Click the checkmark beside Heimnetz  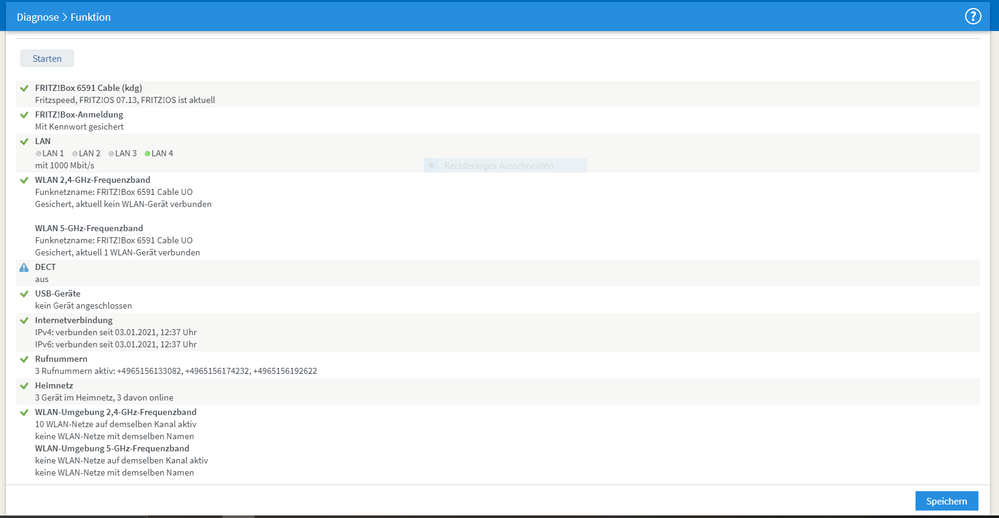[24, 386]
